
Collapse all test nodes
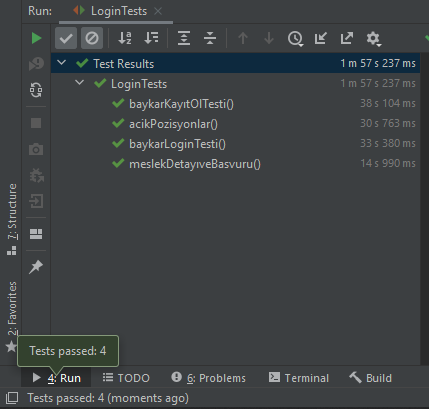pyautogui.click(x=210, y=38)
